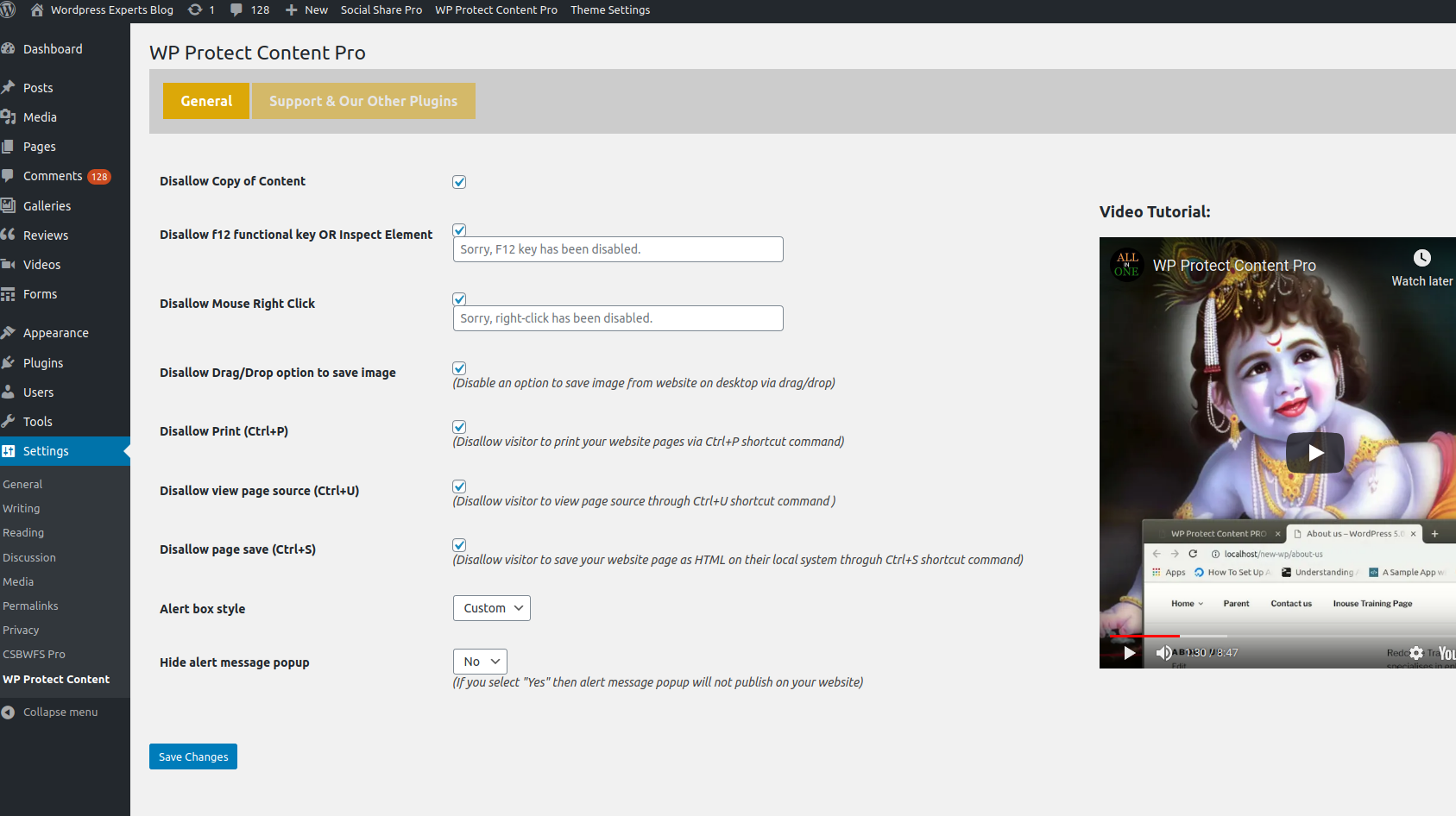Click the Users person icon
The image size is (1456, 816).
point(9,392)
